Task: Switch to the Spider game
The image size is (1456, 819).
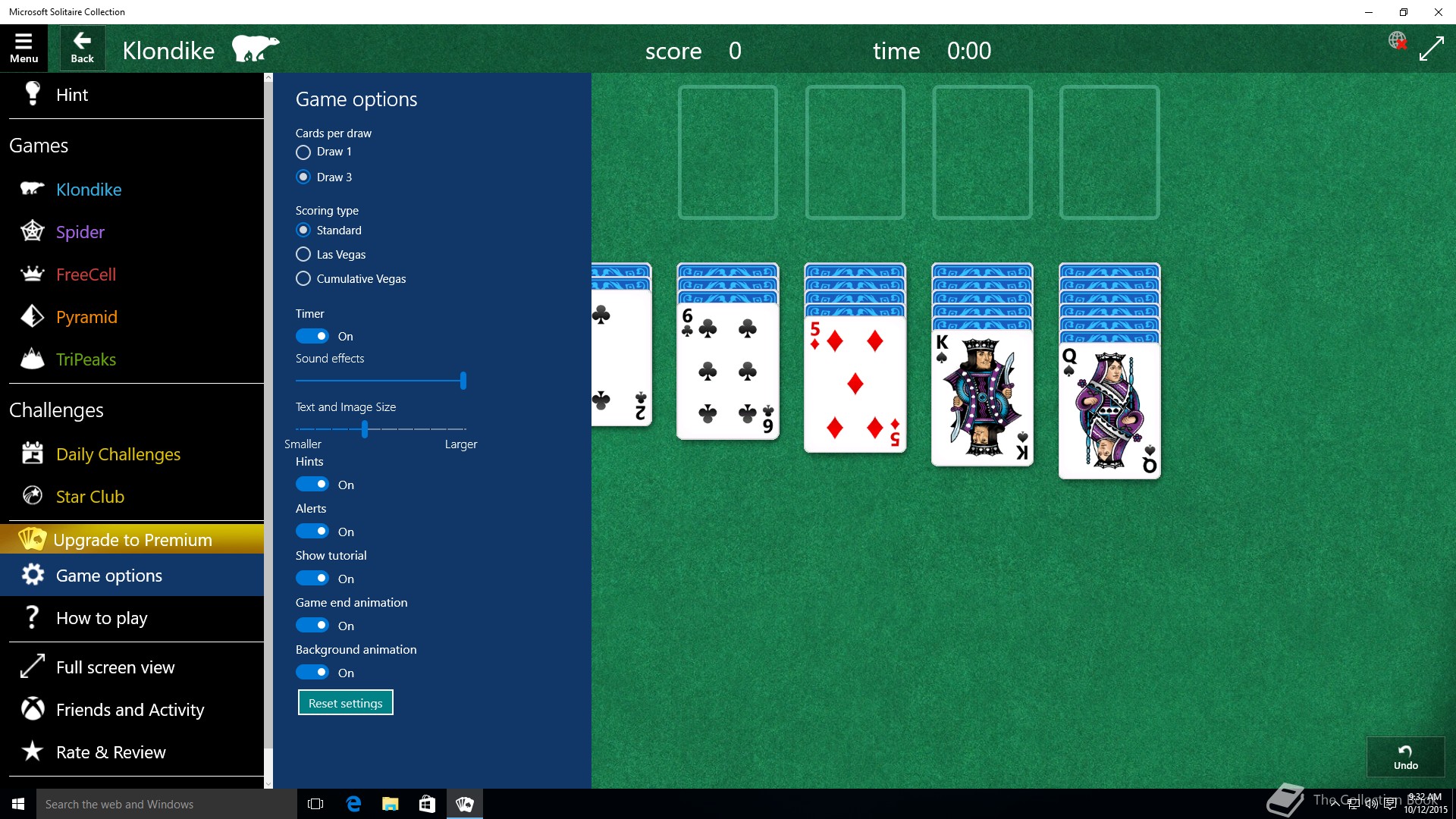Action: coord(132,232)
